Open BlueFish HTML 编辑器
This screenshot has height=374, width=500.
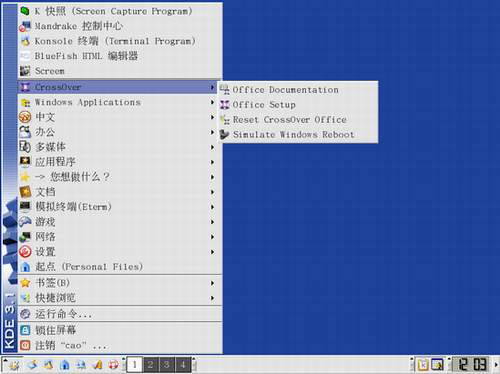pyautogui.click(x=120, y=56)
